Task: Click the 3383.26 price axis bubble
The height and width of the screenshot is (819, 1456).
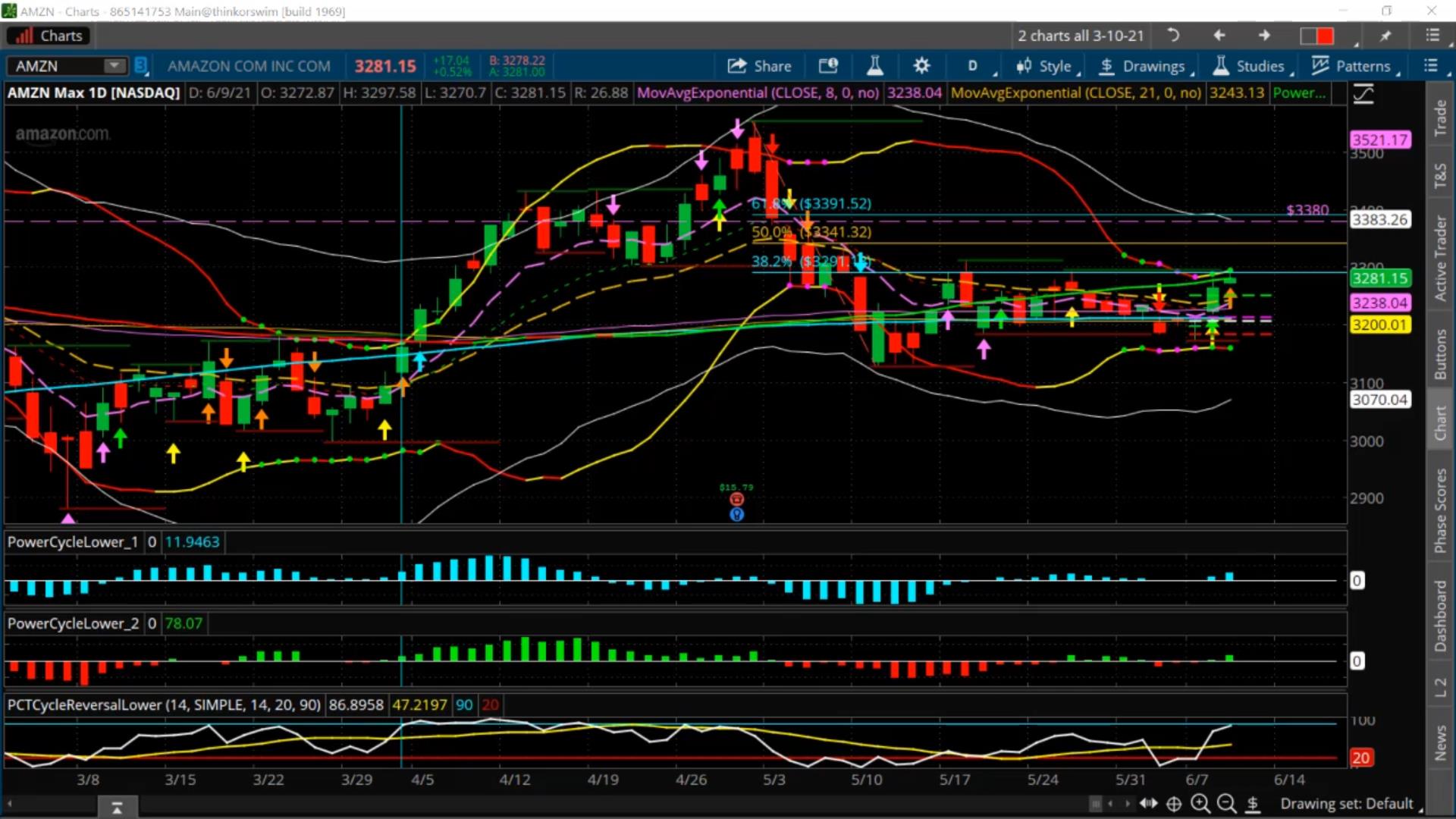Action: pos(1380,219)
